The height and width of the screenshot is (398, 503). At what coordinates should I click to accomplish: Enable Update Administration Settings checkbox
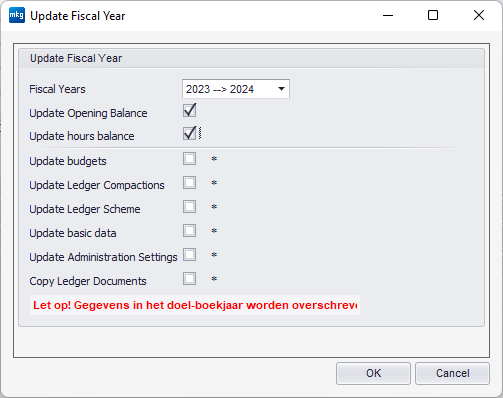click(189, 255)
